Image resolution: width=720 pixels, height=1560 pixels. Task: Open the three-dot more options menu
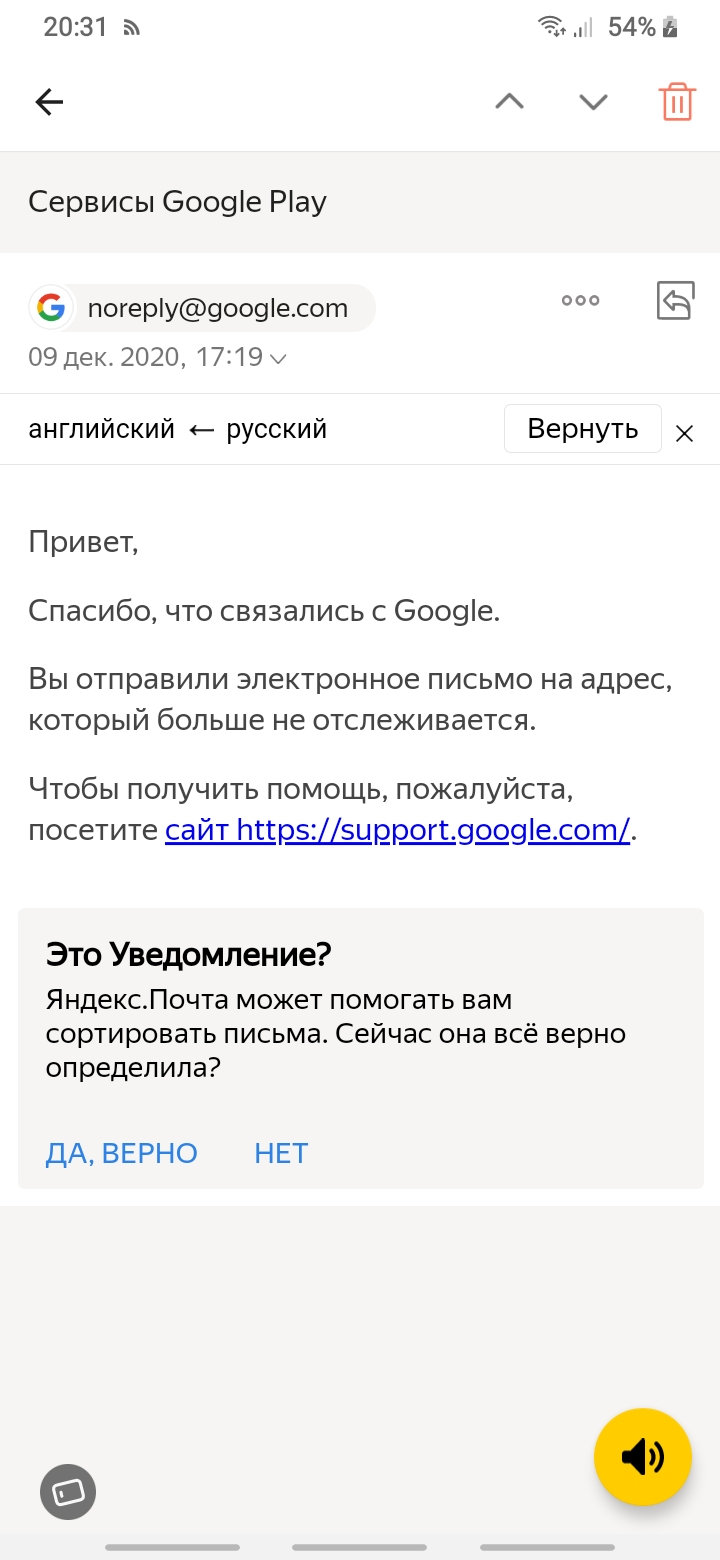coord(580,300)
